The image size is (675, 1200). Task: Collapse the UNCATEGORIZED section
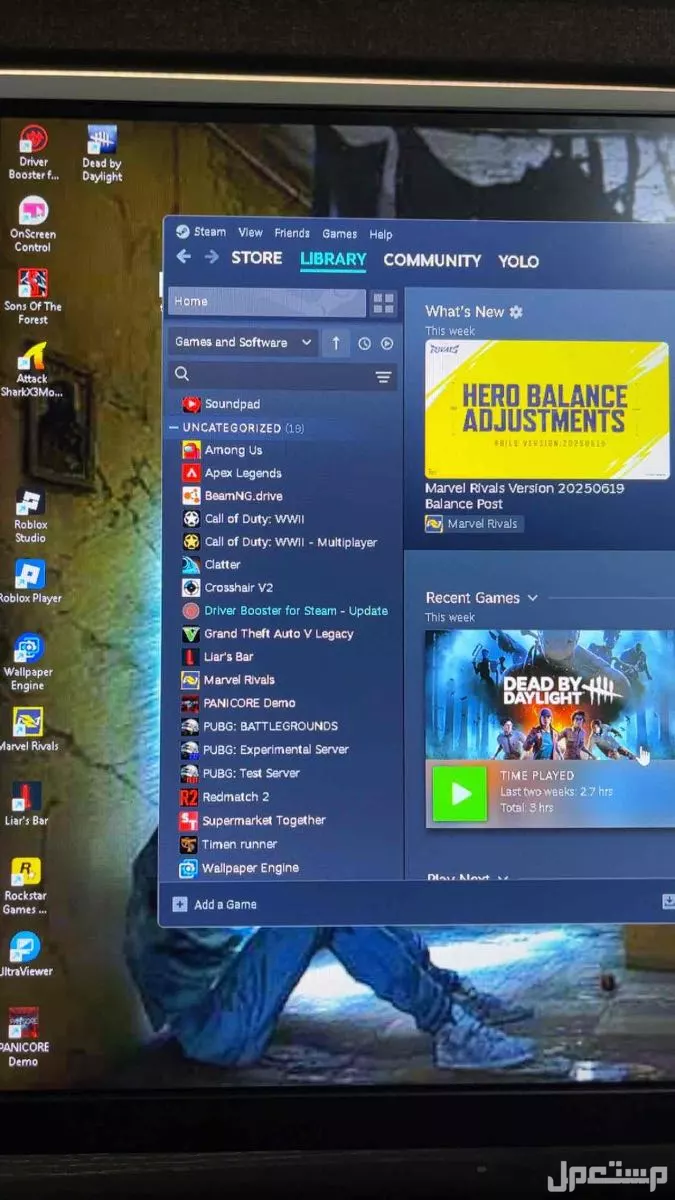(174, 428)
